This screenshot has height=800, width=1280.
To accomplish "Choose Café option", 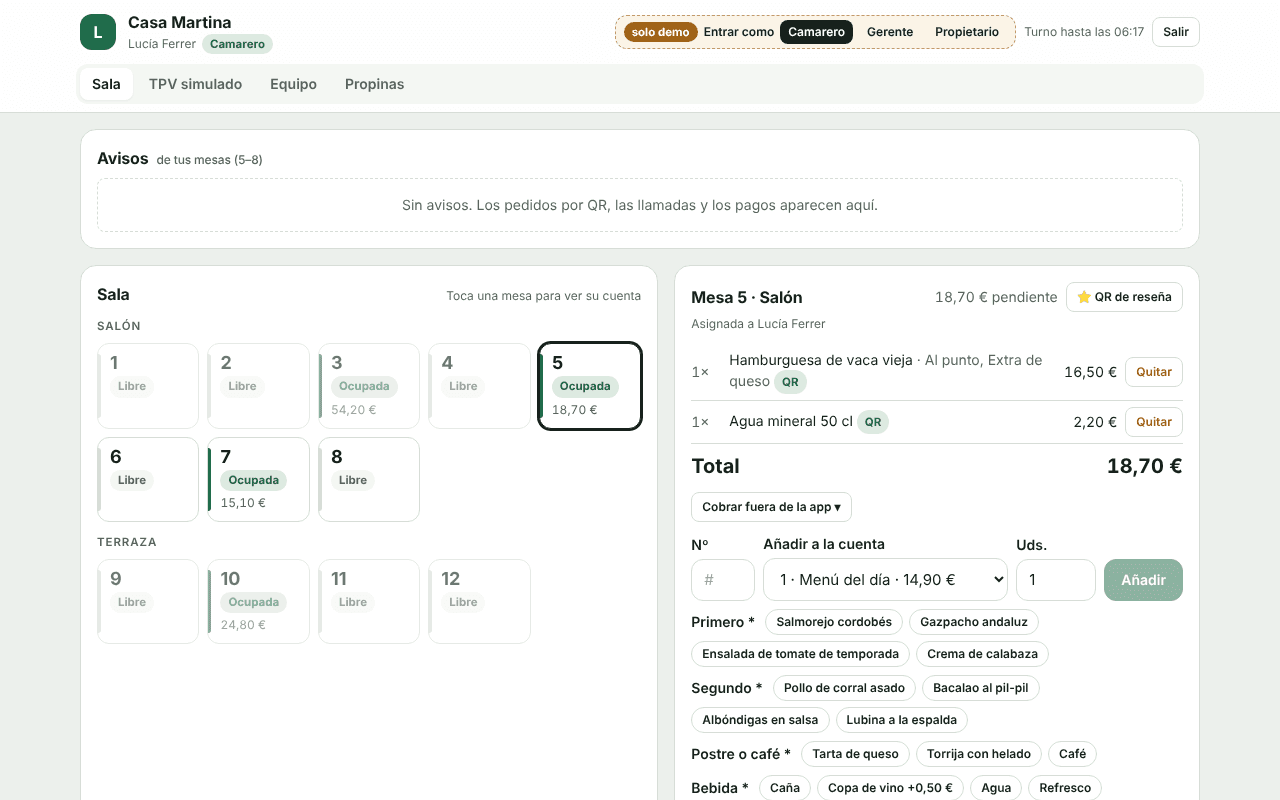I will (x=1072, y=754).
